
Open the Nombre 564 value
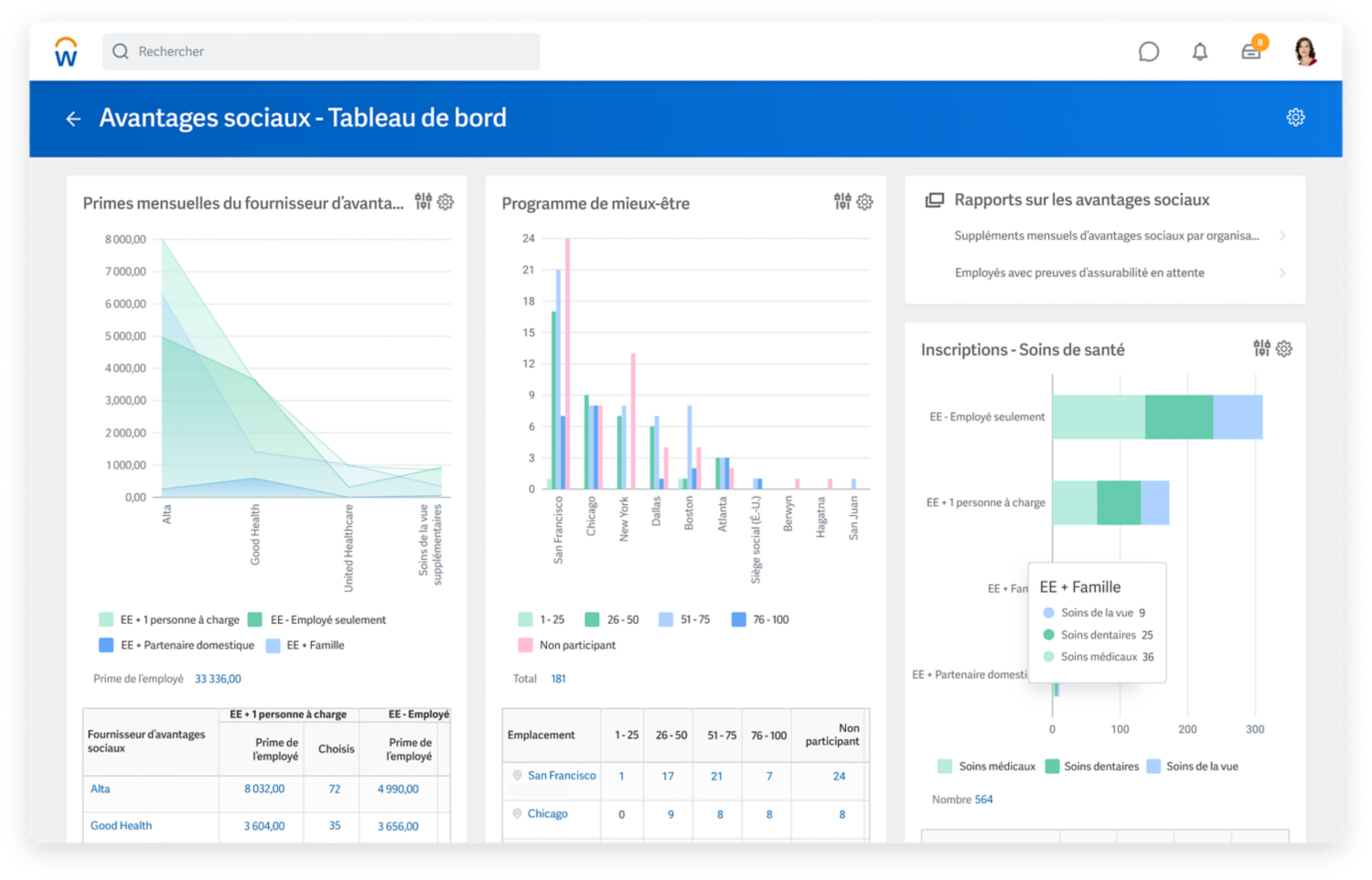(x=983, y=800)
